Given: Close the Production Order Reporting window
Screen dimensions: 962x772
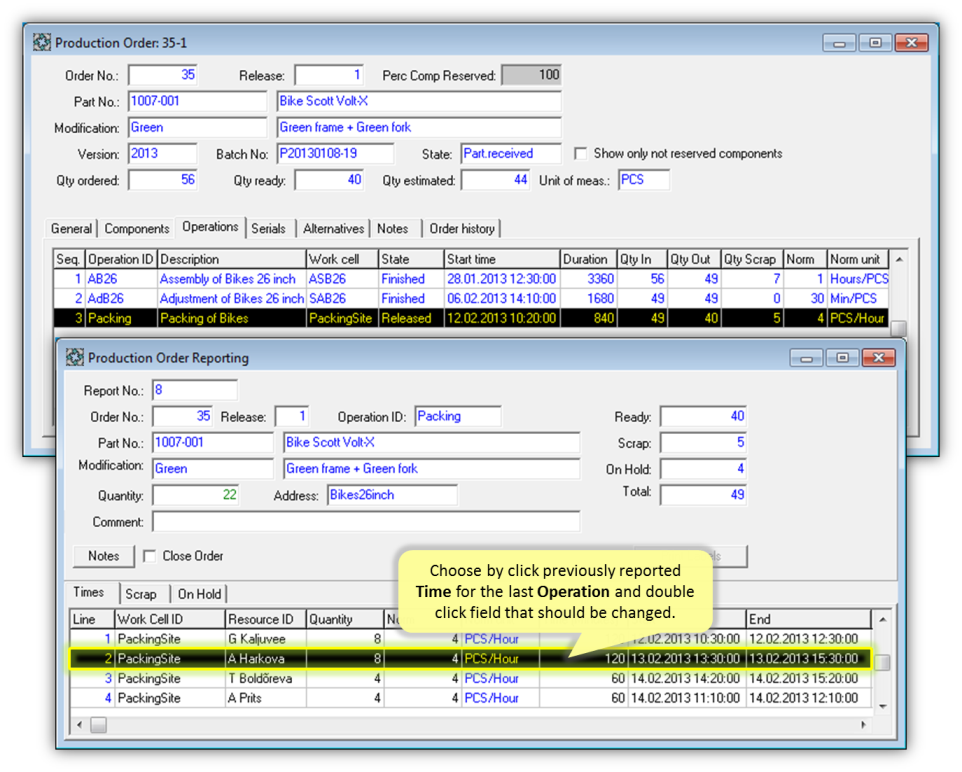Looking at the screenshot, I should (879, 358).
